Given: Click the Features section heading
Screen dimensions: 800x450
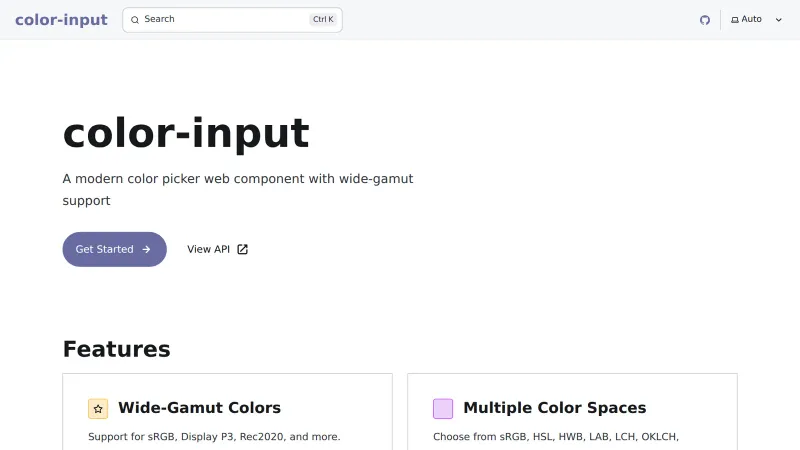Looking at the screenshot, I should (x=116, y=349).
